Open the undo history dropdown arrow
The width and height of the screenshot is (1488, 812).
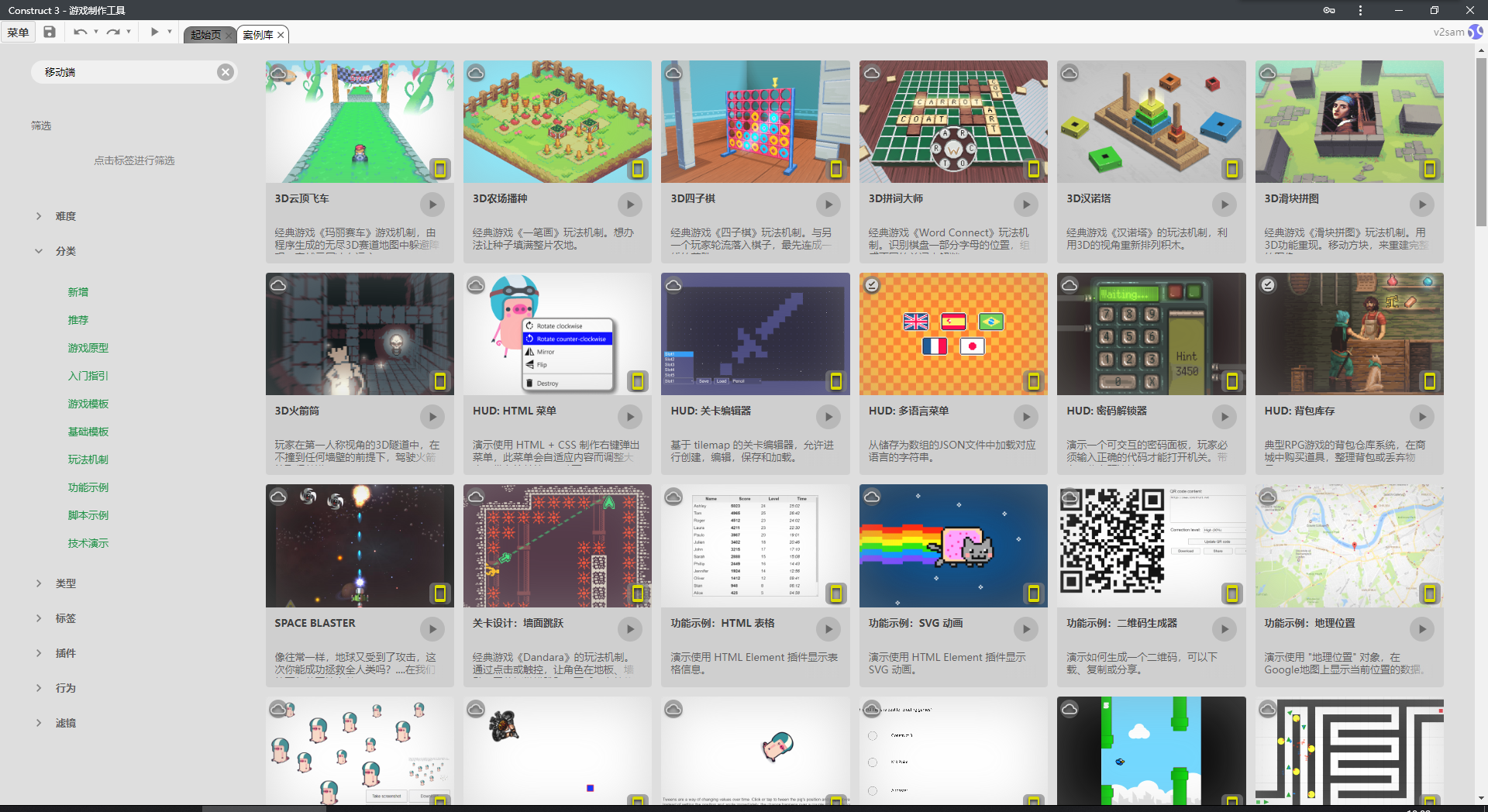96,33
